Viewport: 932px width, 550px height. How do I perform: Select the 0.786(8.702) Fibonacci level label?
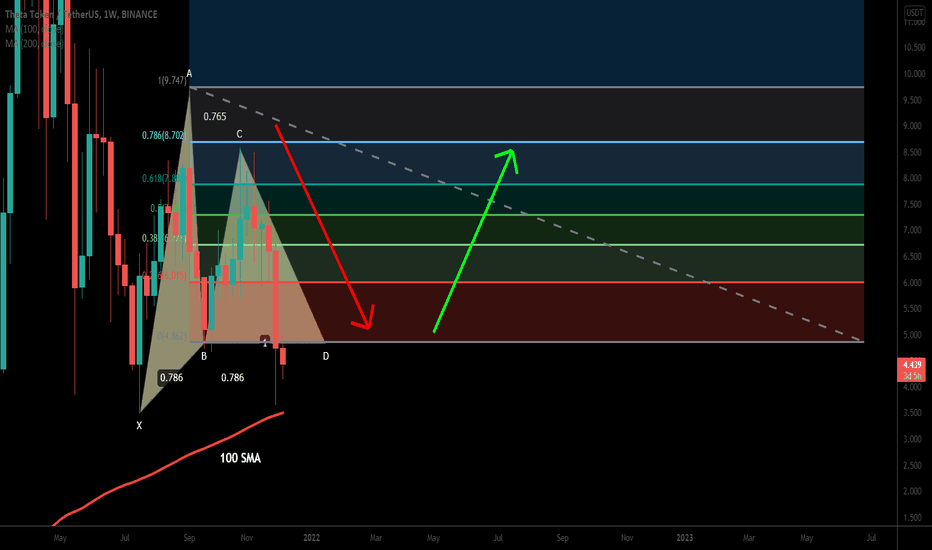tap(164, 135)
